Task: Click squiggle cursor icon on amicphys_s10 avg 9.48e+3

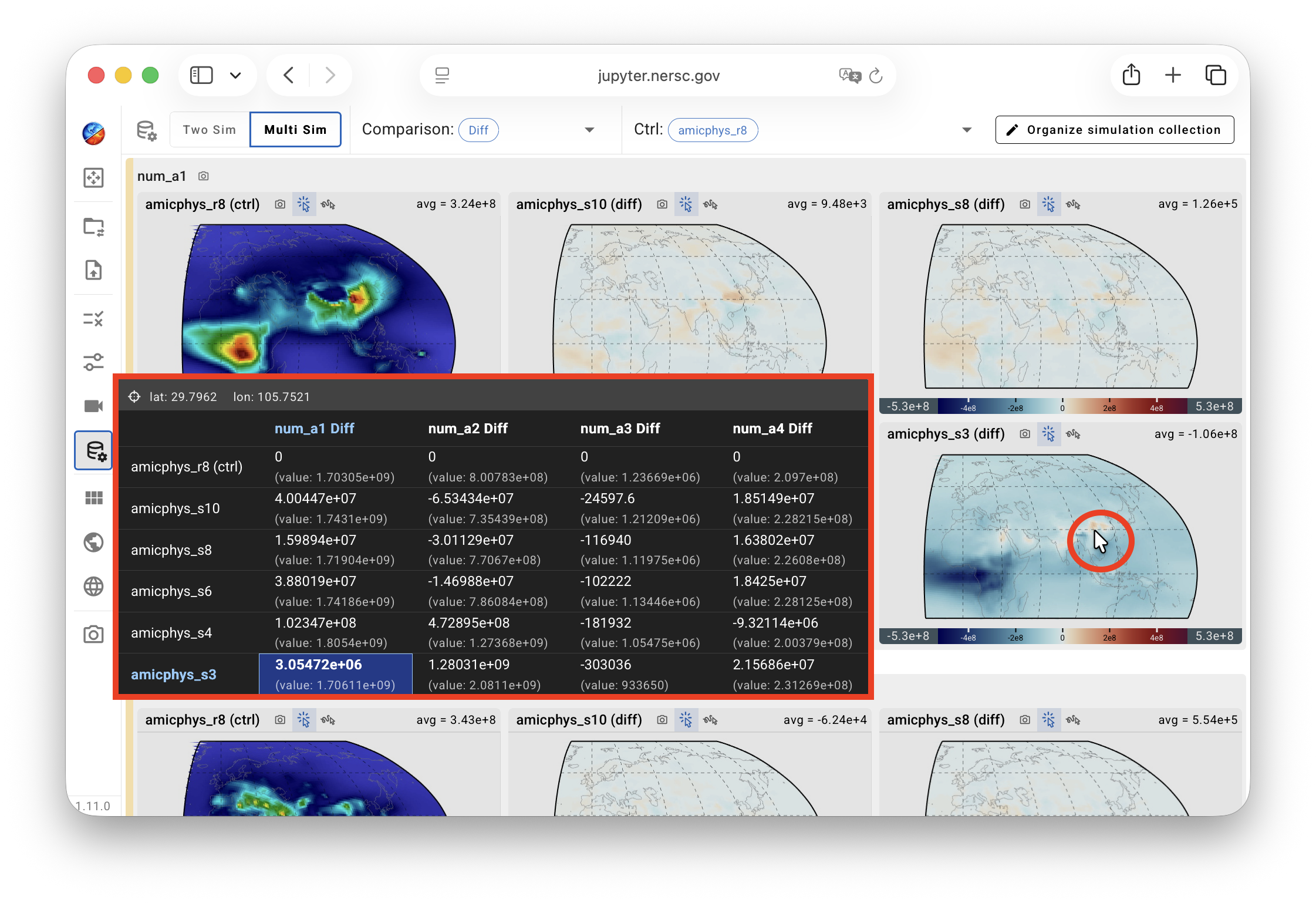Action: [x=710, y=204]
